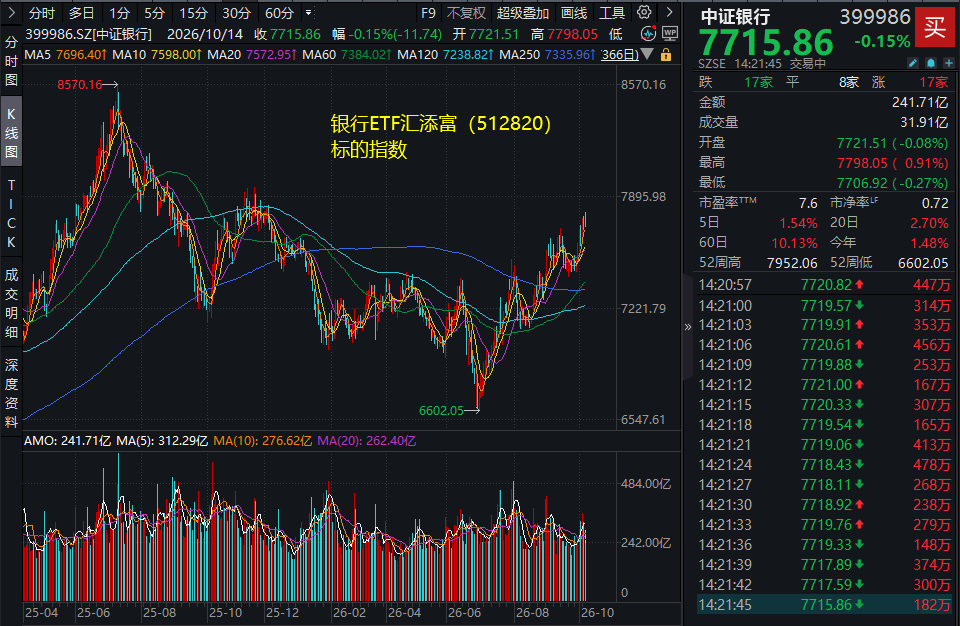Click the pencil edit note icon
The image size is (960, 626).
913,63
